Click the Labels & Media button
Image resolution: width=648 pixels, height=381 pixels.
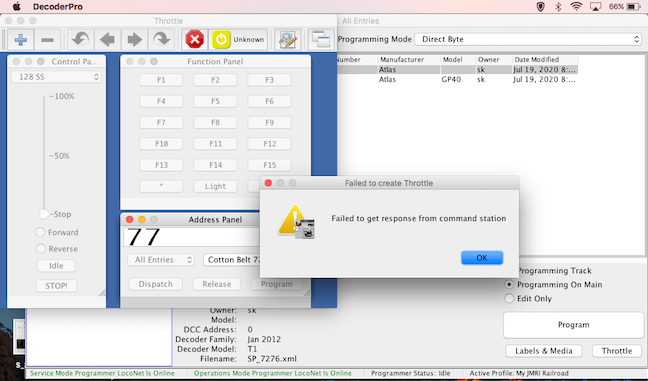tap(543, 351)
